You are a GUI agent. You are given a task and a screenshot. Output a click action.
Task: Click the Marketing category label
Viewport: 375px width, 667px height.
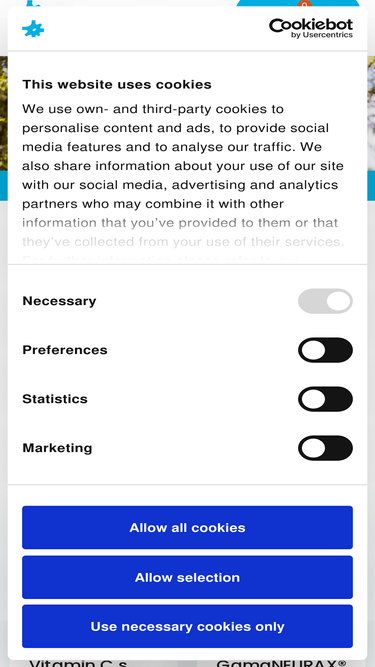tap(57, 448)
